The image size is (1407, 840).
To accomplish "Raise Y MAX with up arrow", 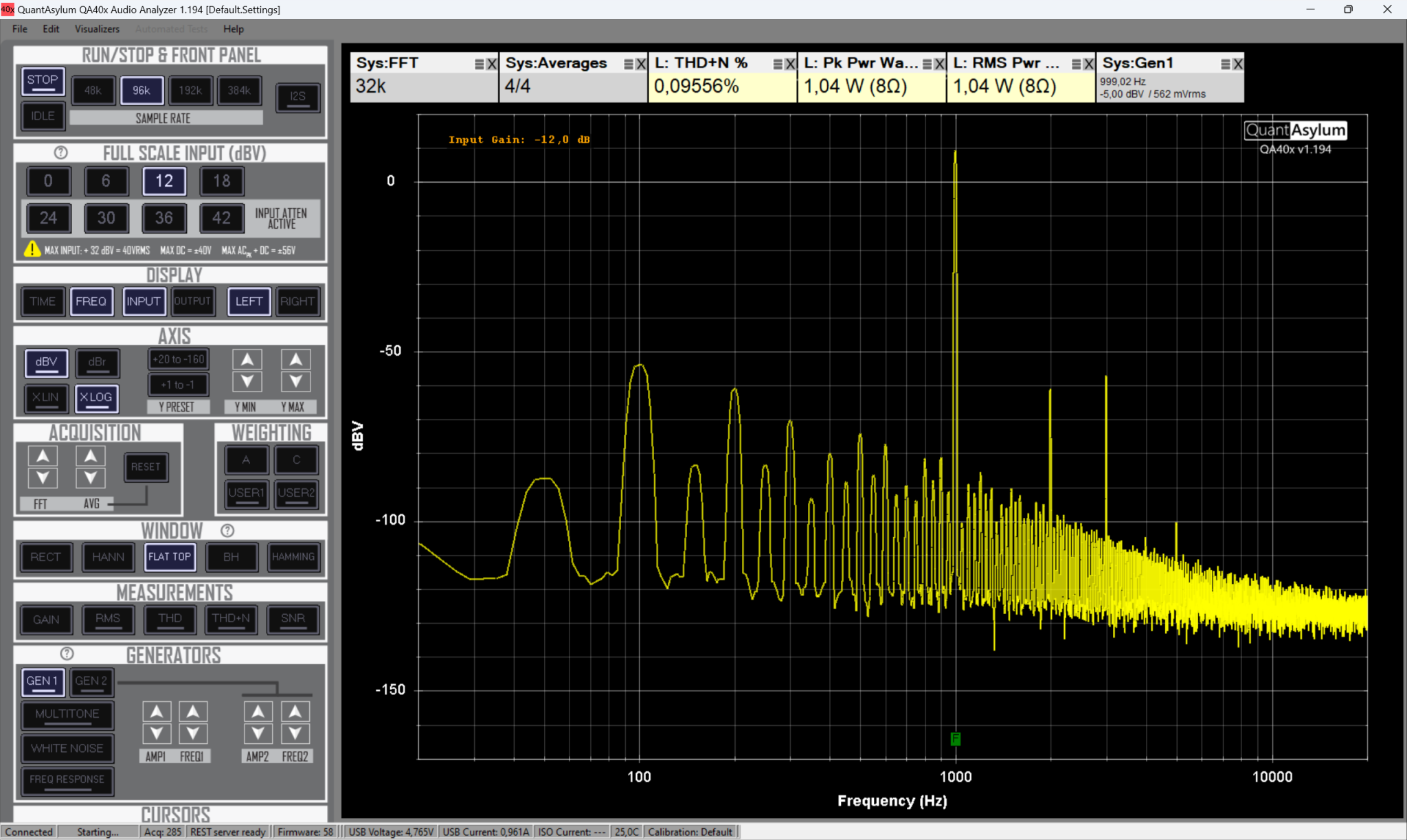I will coord(295,359).
